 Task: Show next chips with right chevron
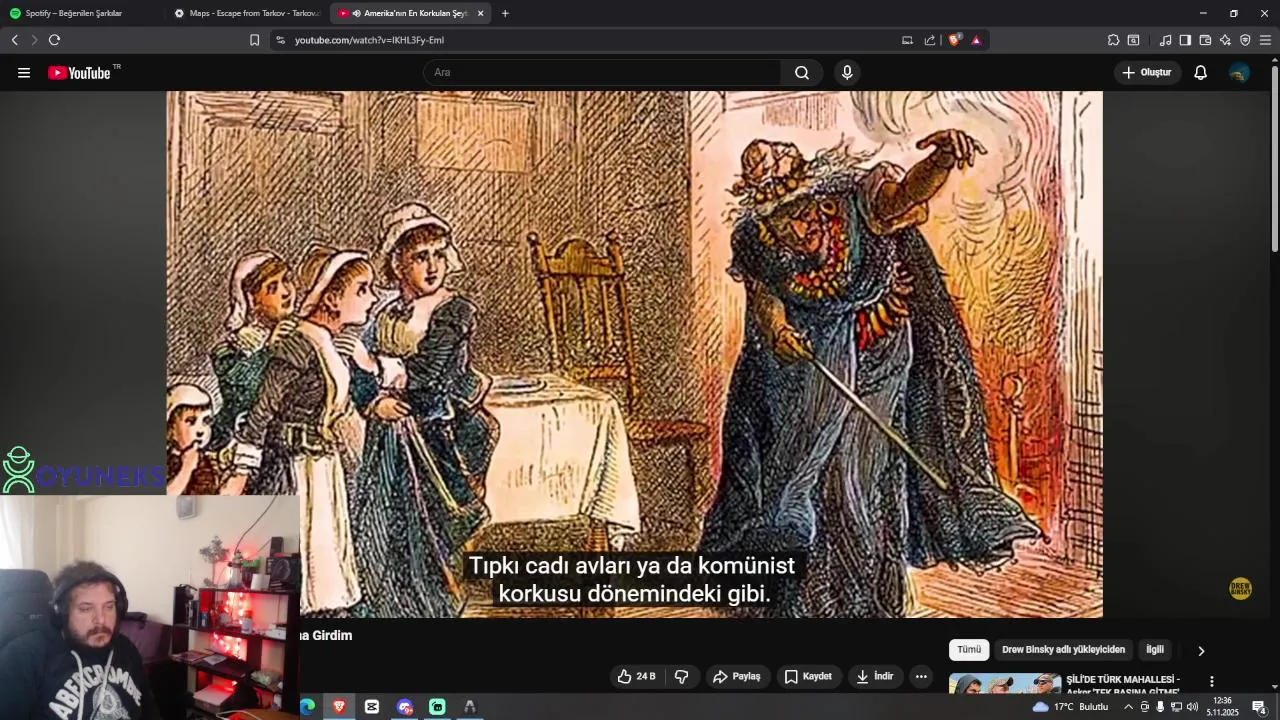(1201, 651)
